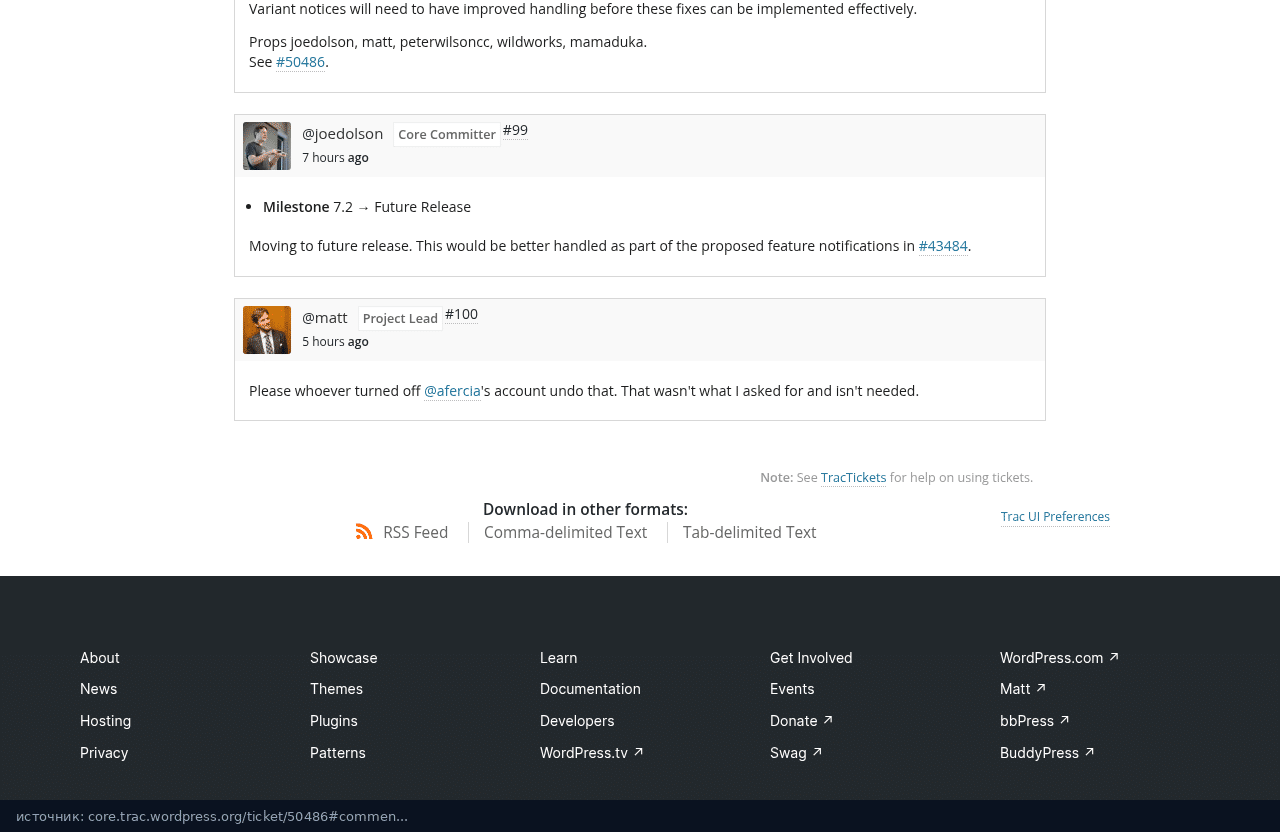Download Tab-delimited Text format
The width and height of the screenshot is (1280, 832).
(x=749, y=533)
